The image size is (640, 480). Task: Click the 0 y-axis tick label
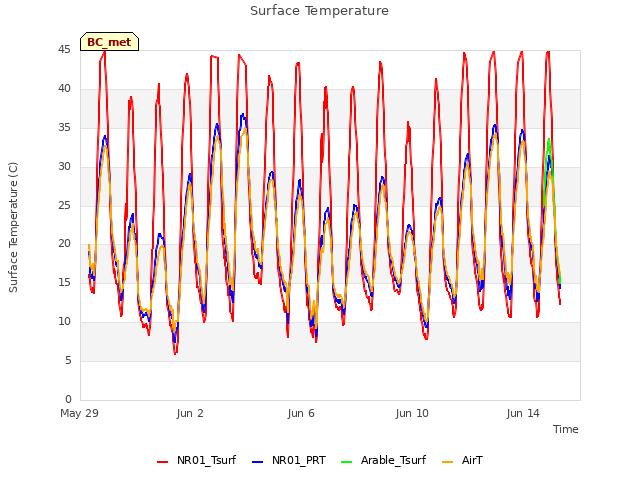tap(68, 399)
